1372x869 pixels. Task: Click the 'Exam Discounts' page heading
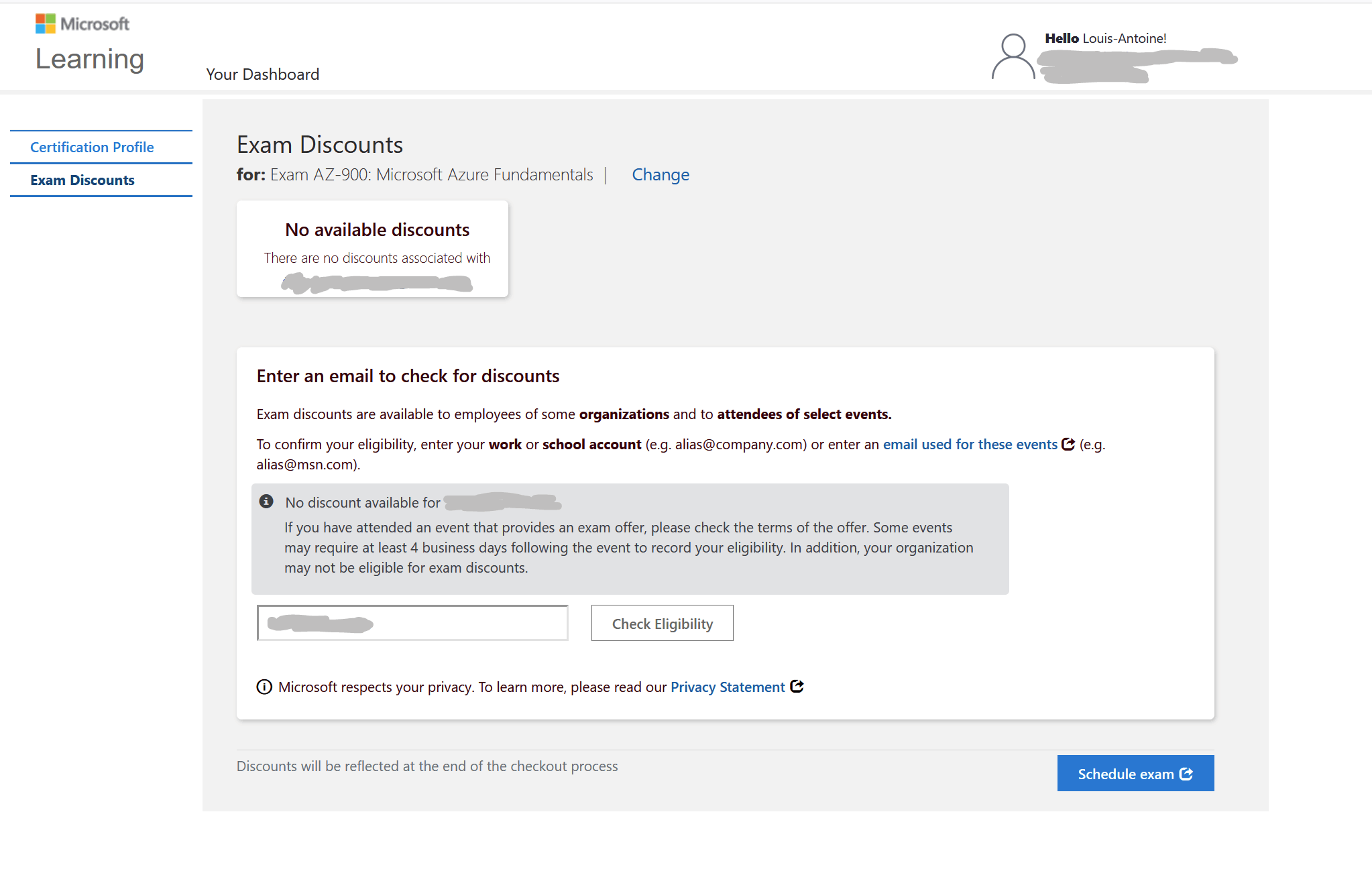[x=320, y=145]
